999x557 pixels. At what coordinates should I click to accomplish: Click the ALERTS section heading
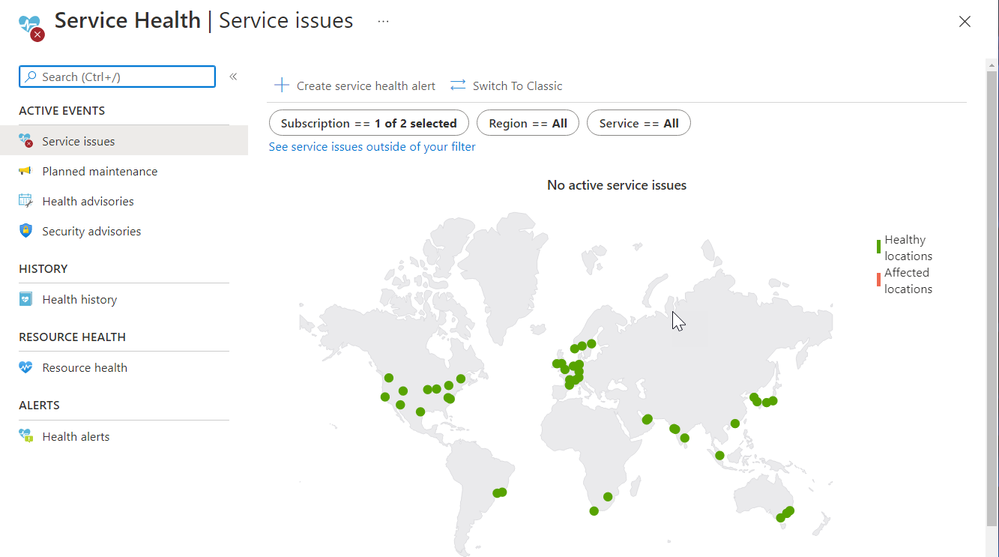[x=39, y=405]
